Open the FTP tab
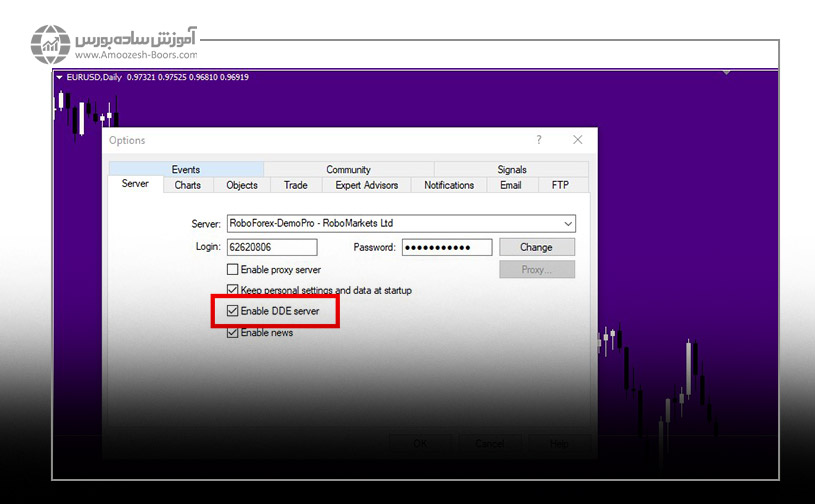The image size is (815, 504). 560,185
